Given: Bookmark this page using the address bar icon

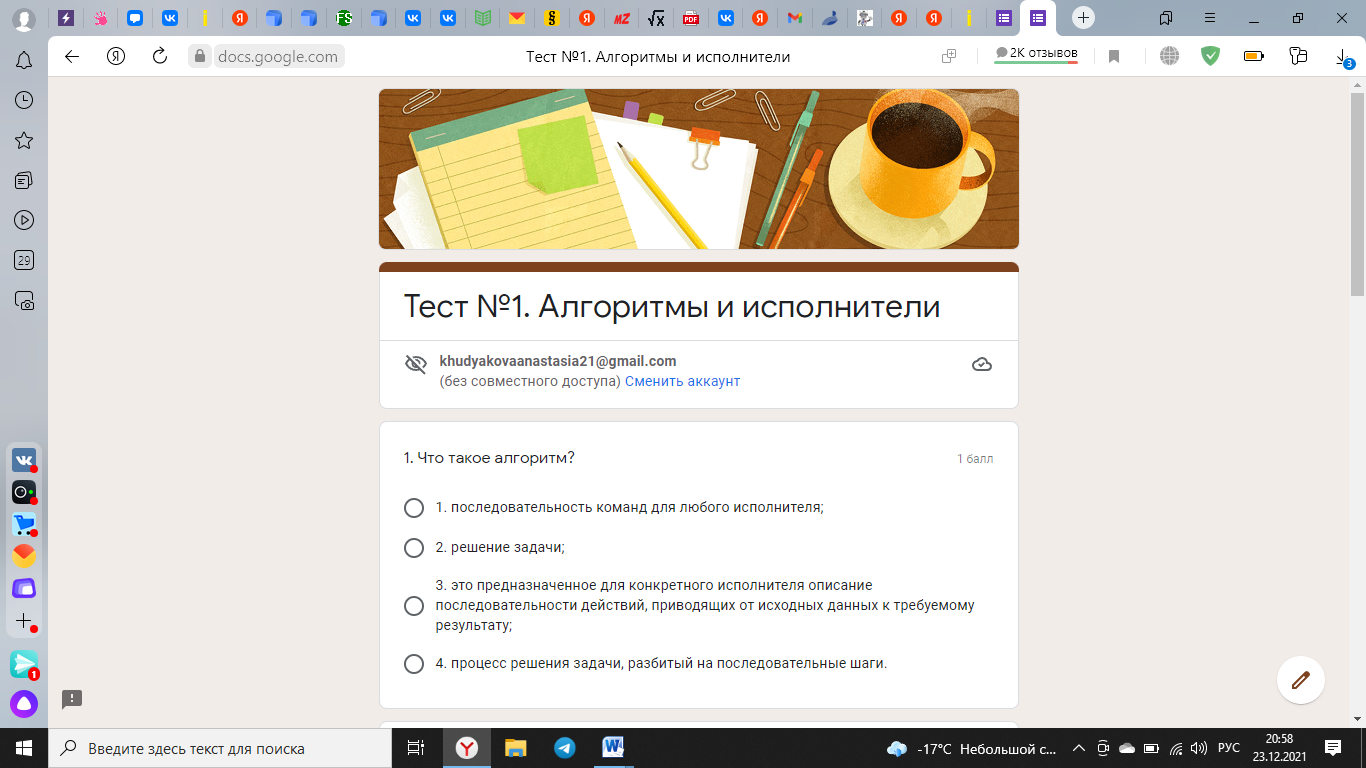Looking at the screenshot, I should coord(1113,57).
